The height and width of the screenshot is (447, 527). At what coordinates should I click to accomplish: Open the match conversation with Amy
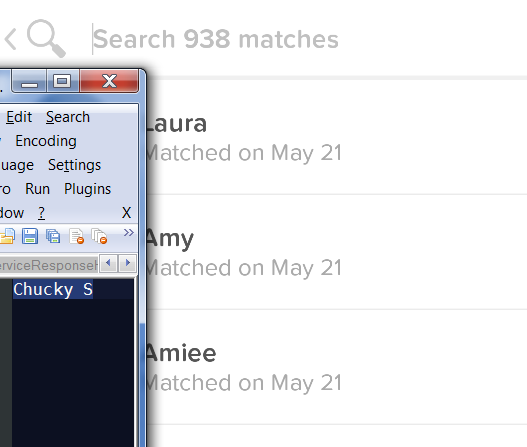coord(336,252)
